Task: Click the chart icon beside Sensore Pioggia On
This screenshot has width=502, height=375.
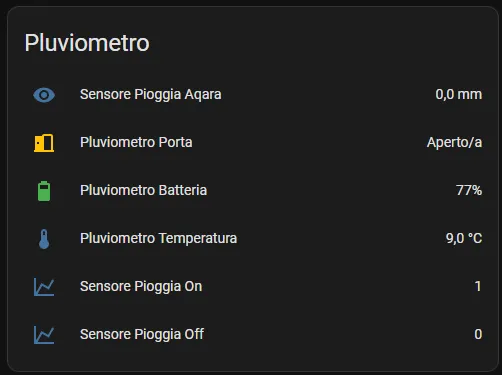Action: (x=44, y=287)
